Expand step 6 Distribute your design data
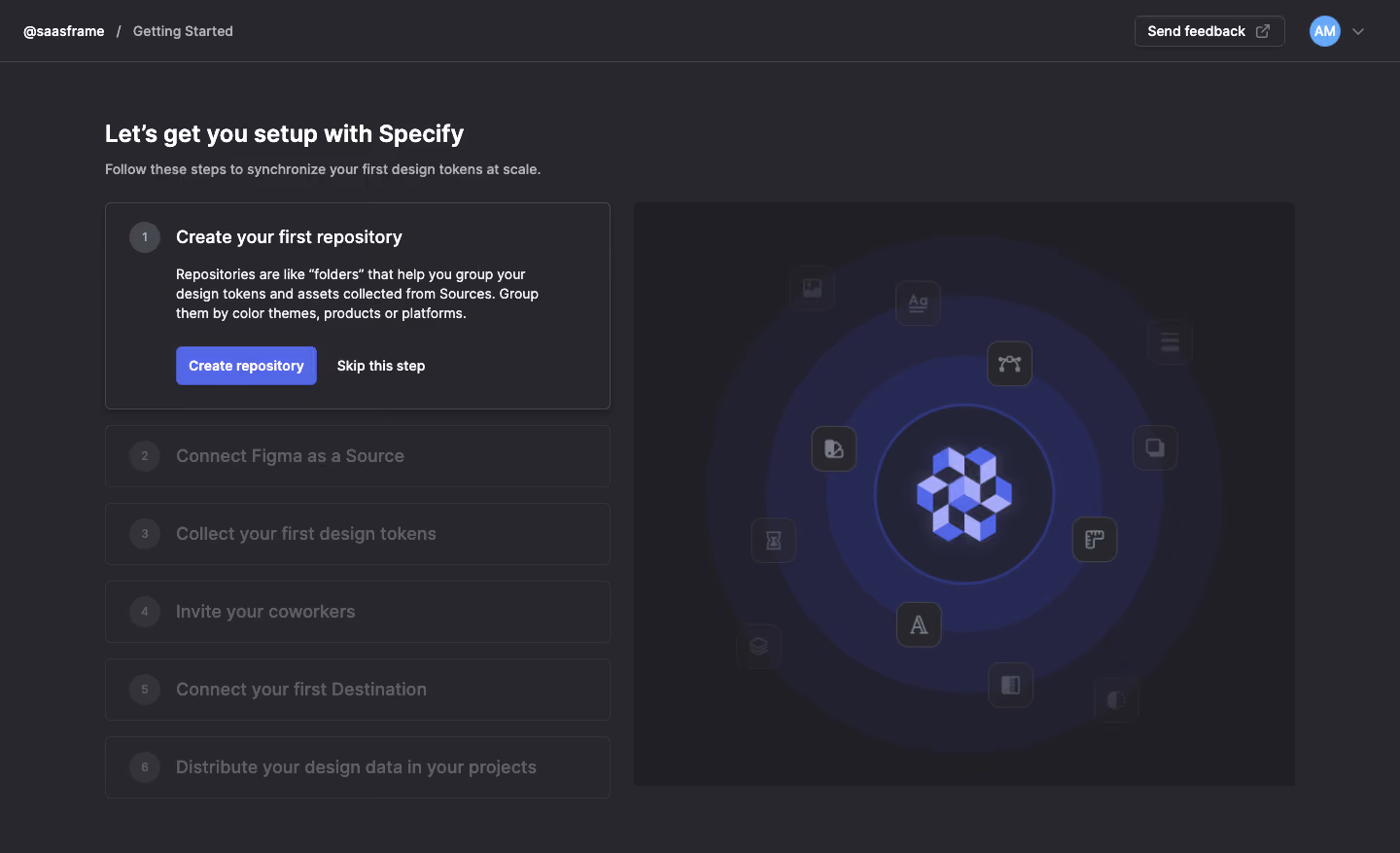The image size is (1400, 853). click(358, 767)
